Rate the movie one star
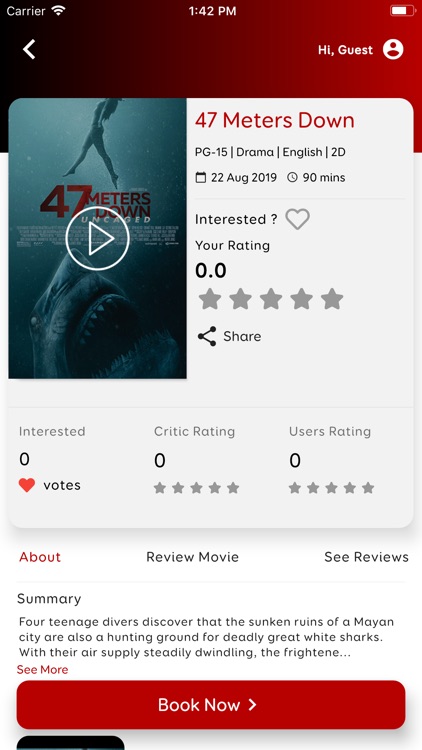The image size is (422, 750). tap(210, 299)
